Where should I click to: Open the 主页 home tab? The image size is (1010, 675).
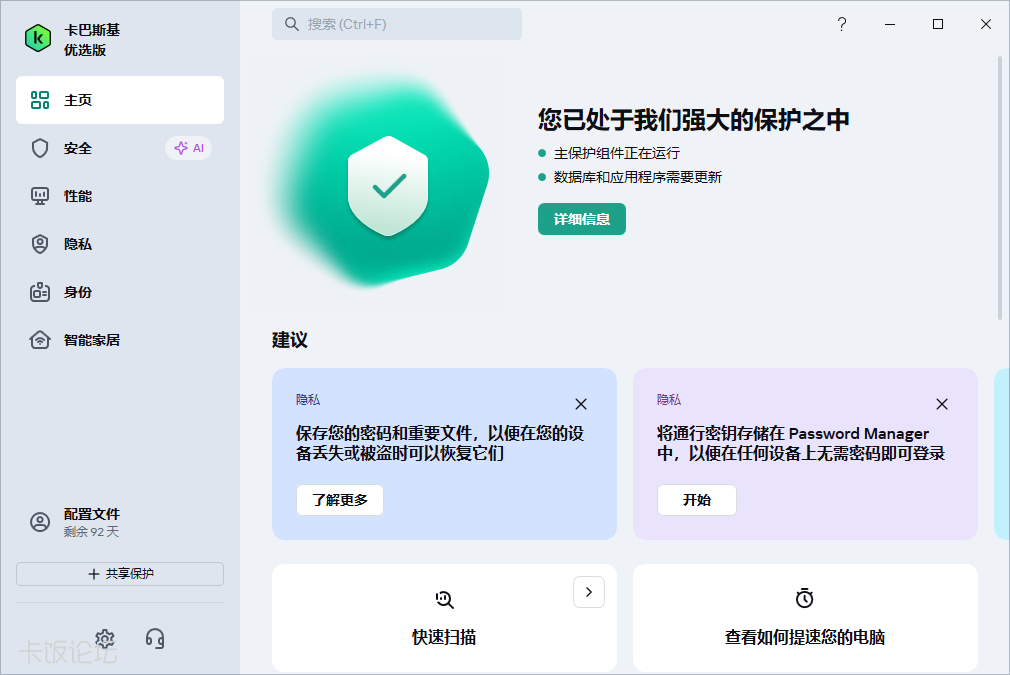(x=120, y=100)
